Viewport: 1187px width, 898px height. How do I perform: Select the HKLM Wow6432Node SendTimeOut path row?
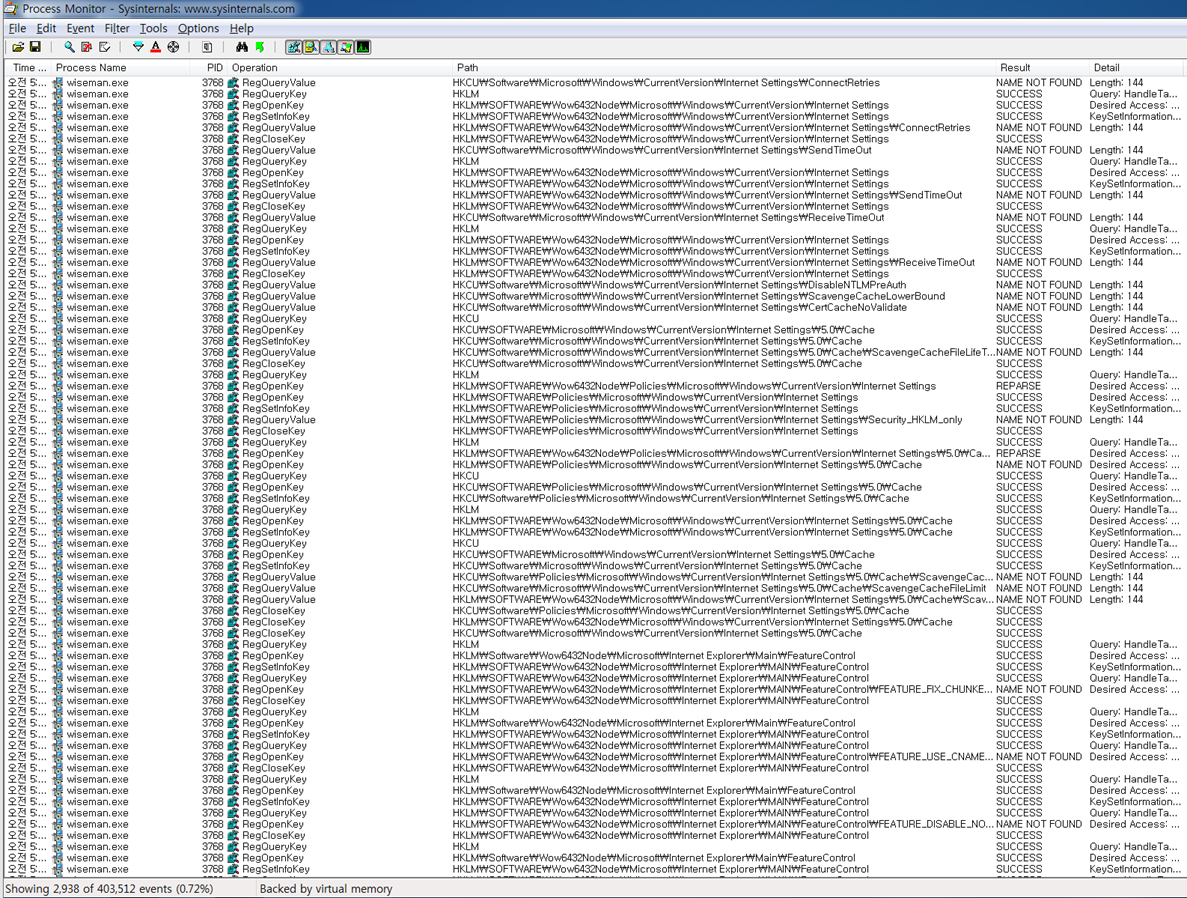click(707, 195)
